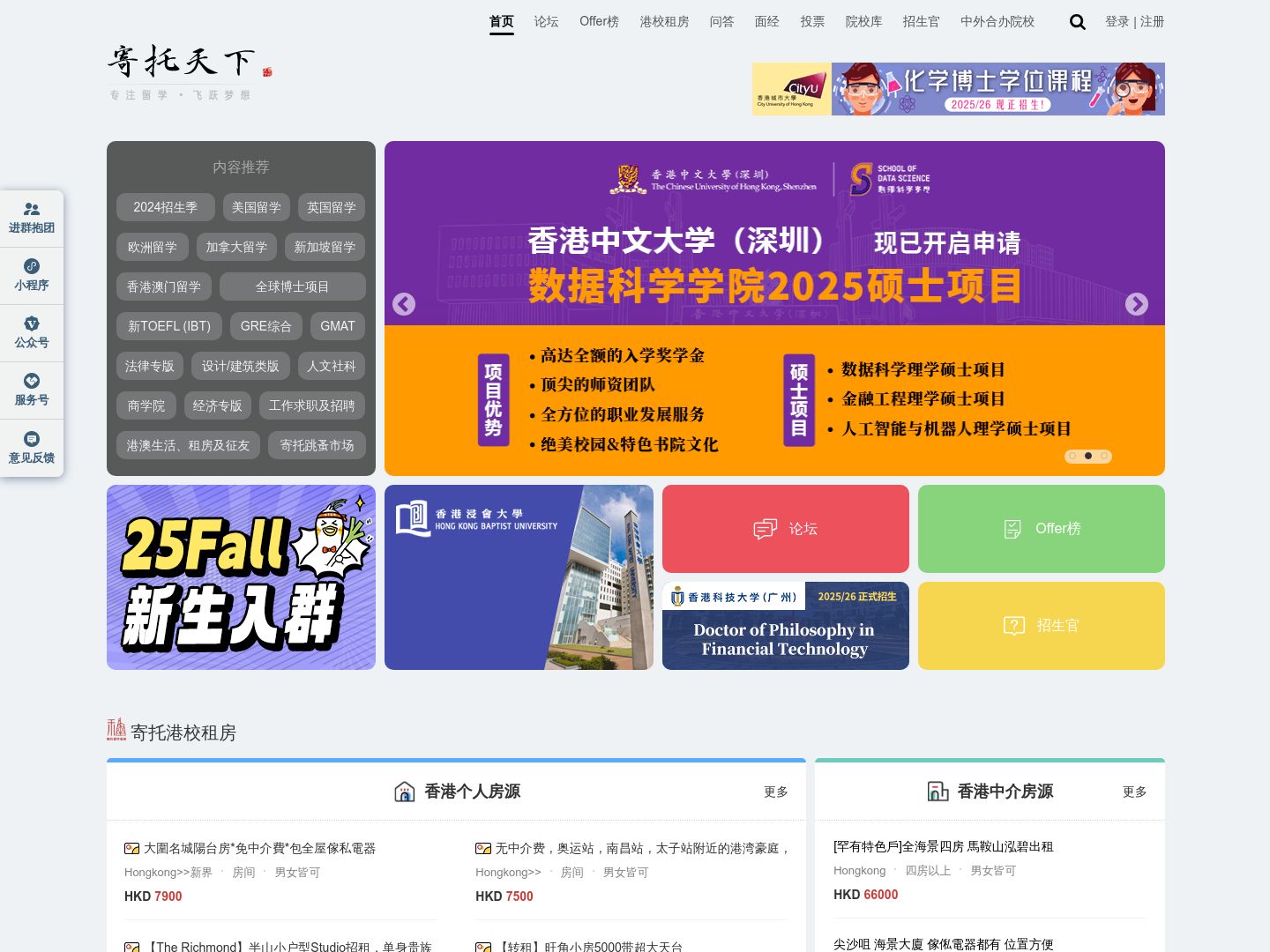The image size is (1270, 952).
Task: Open the Offer榜 nav item
Action: (x=599, y=22)
